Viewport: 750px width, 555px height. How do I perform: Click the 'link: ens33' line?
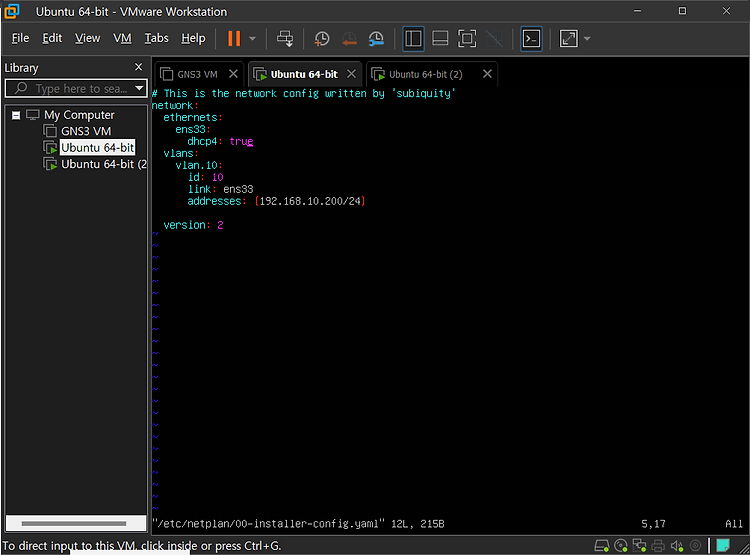220,189
